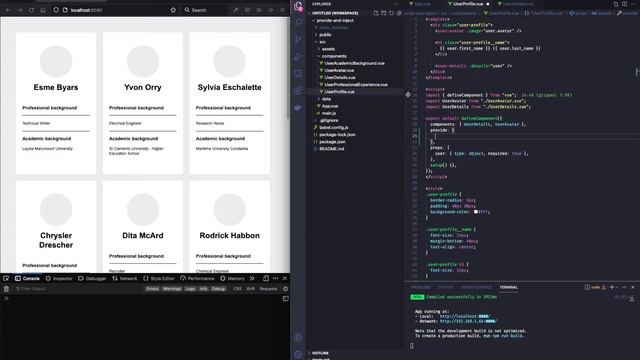Refresh the Explorer file tree
The image size is (640, 360).
(391, 13)
